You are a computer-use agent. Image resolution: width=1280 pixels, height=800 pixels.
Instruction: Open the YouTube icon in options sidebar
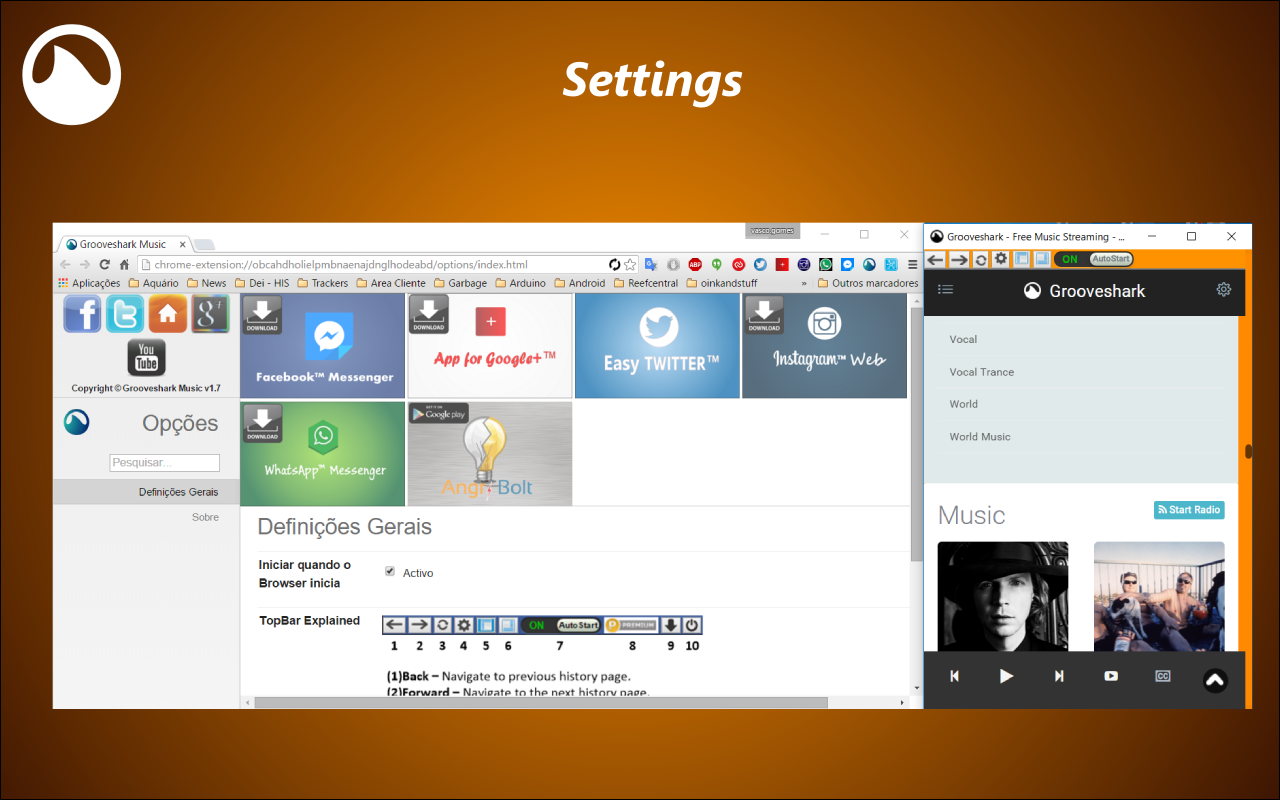(x=146, y=357)
